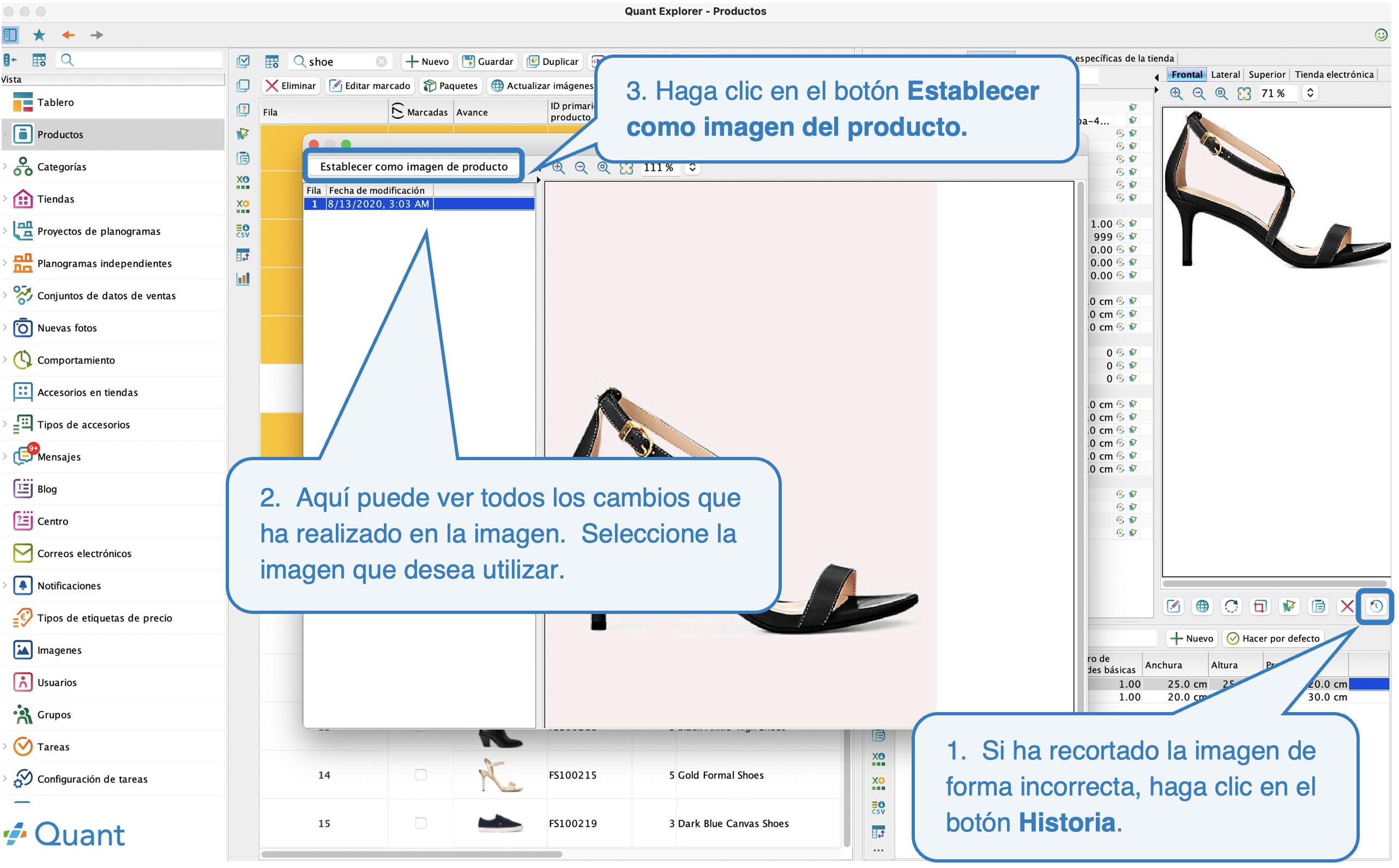Zoom in on the Frontal product image
Image resolution: width=1399 pixels, height=868 pixels.
click(x=1176, y=93)
